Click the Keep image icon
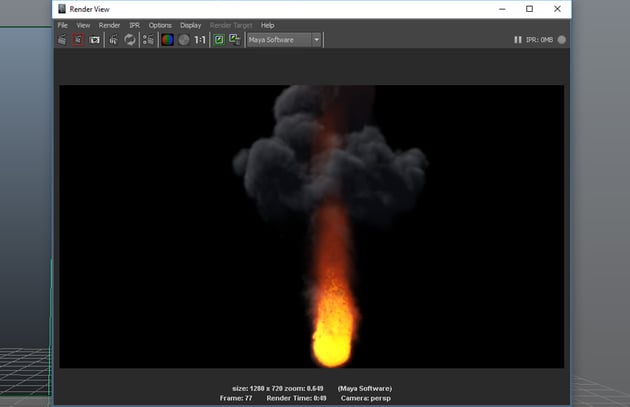The height and width of the screenshot is (407, 630). 219,40
